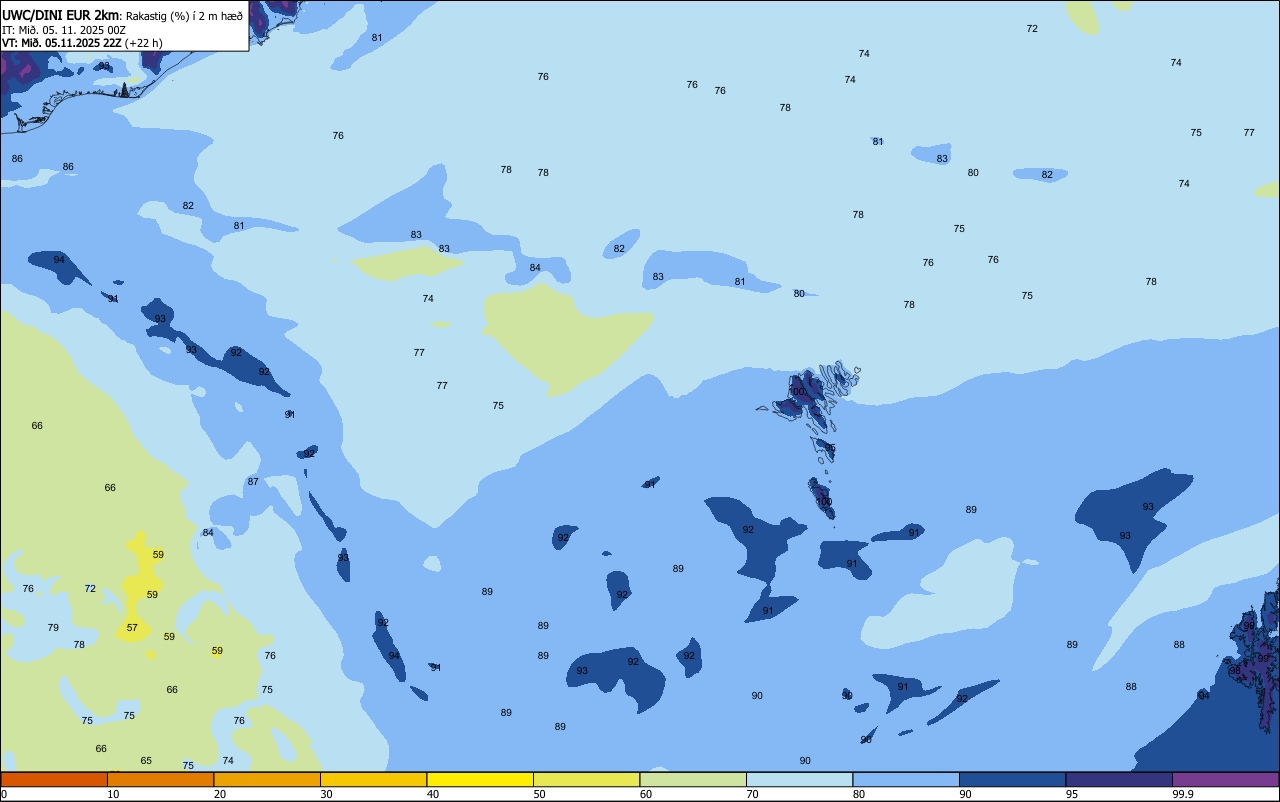Click the purple 99.9+ legend segment
1280x802 pixels.
pyautogui.click(x=1225, y=779)
